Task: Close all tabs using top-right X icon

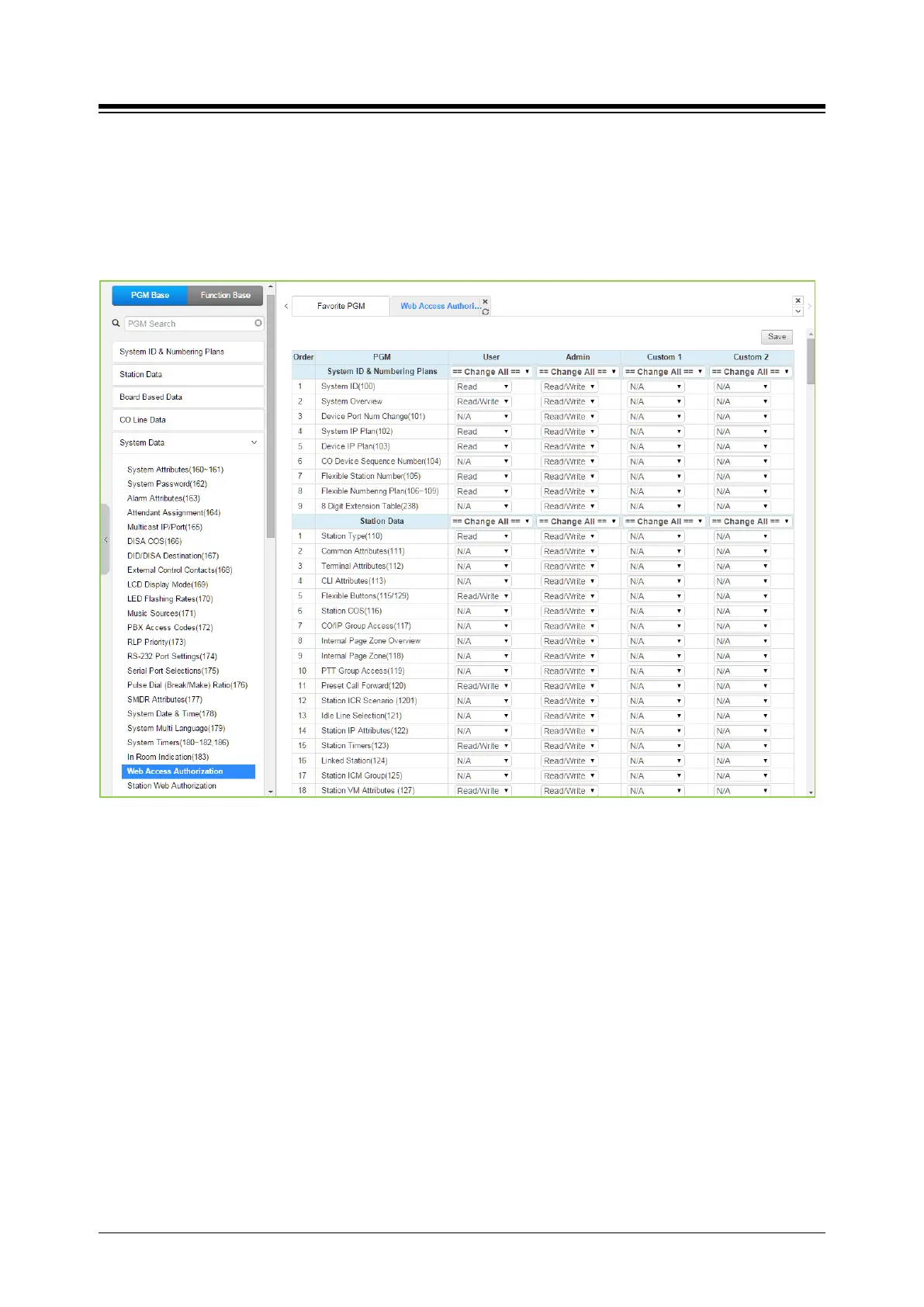Action: point(798,300)
